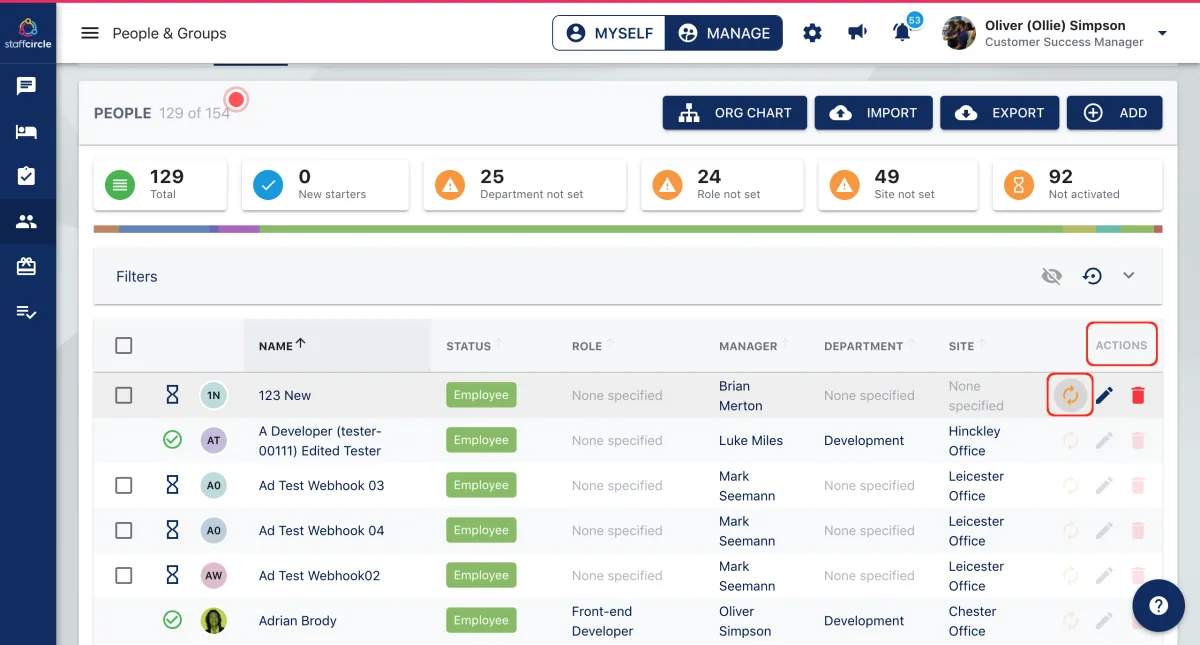Click trash icon in A Developer row

[x=1138, y=440]
